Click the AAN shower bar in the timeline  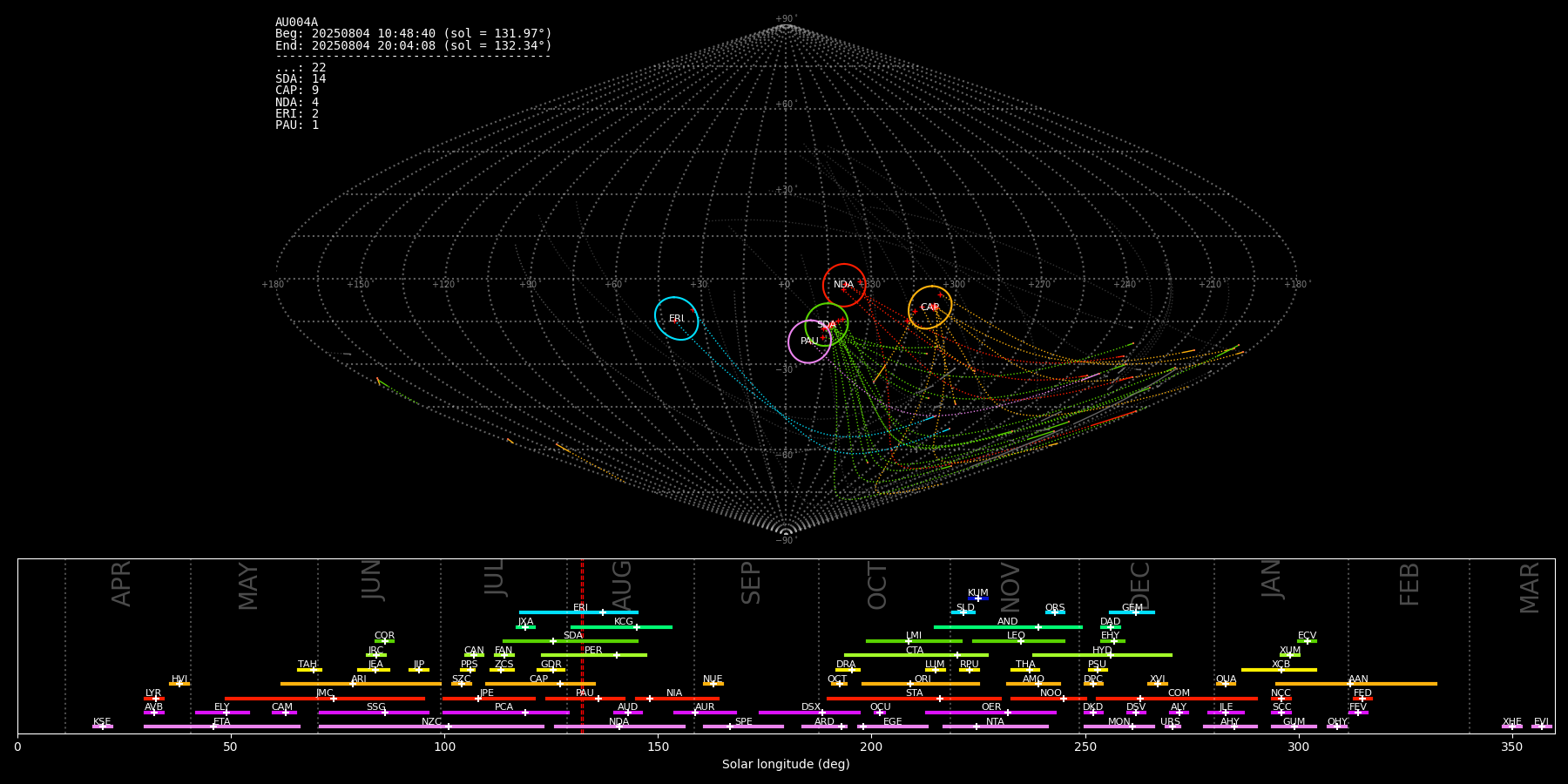point(1356,684)
